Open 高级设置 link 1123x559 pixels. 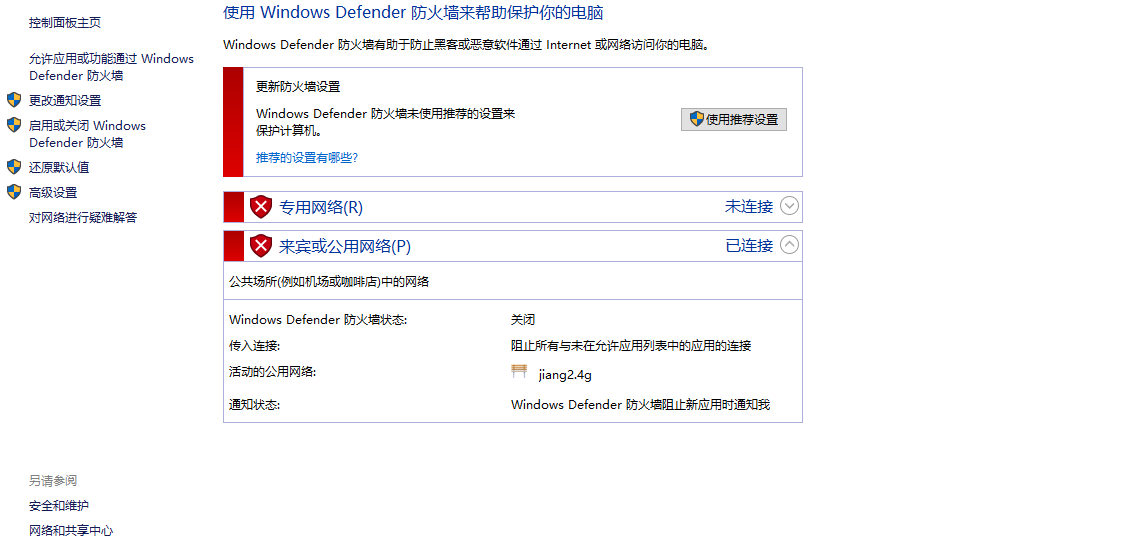pos(52,193)
